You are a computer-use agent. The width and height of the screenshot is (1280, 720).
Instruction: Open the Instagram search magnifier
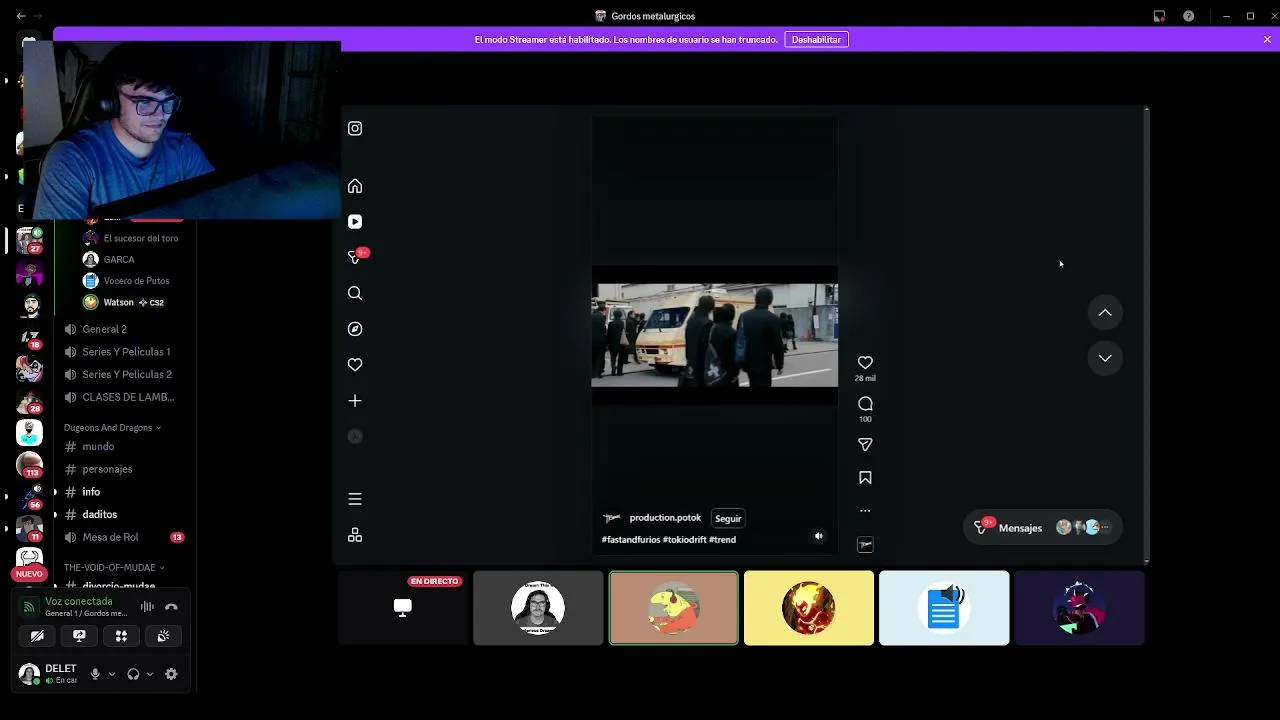(355, 293)
